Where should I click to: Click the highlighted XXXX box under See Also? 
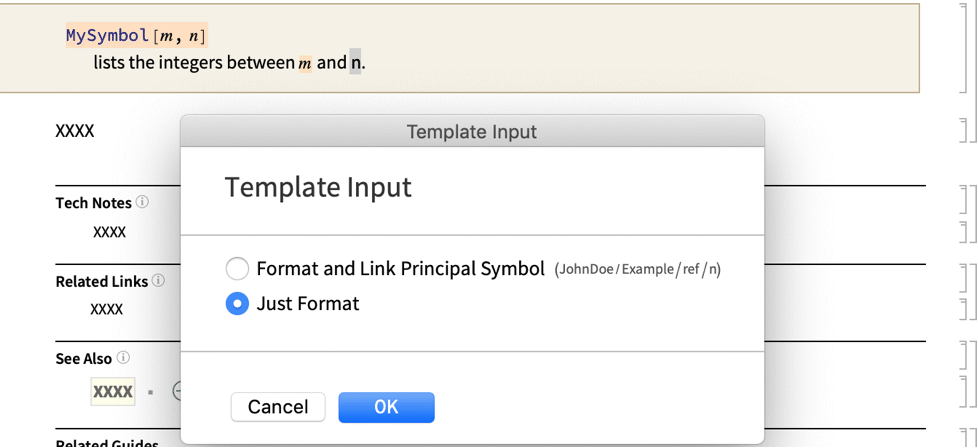pyautogui.click(x=113, y=392)
